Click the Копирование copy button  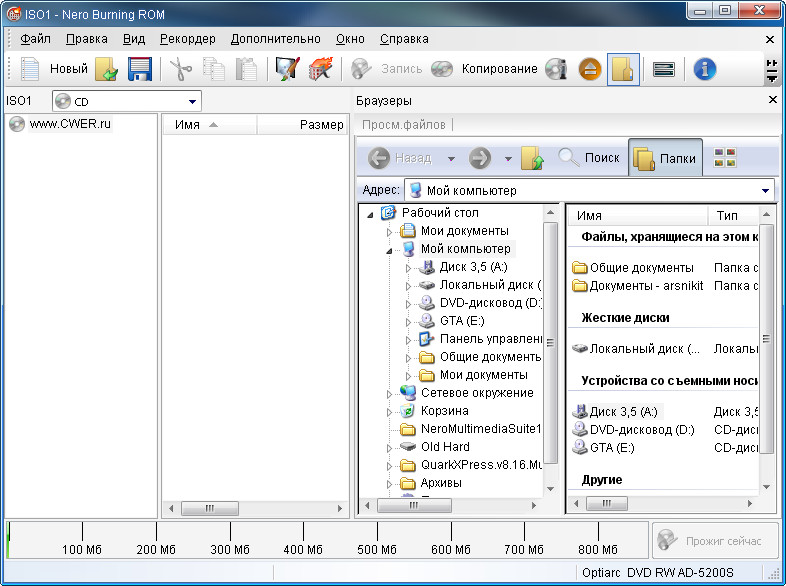[x=498, y=69]
